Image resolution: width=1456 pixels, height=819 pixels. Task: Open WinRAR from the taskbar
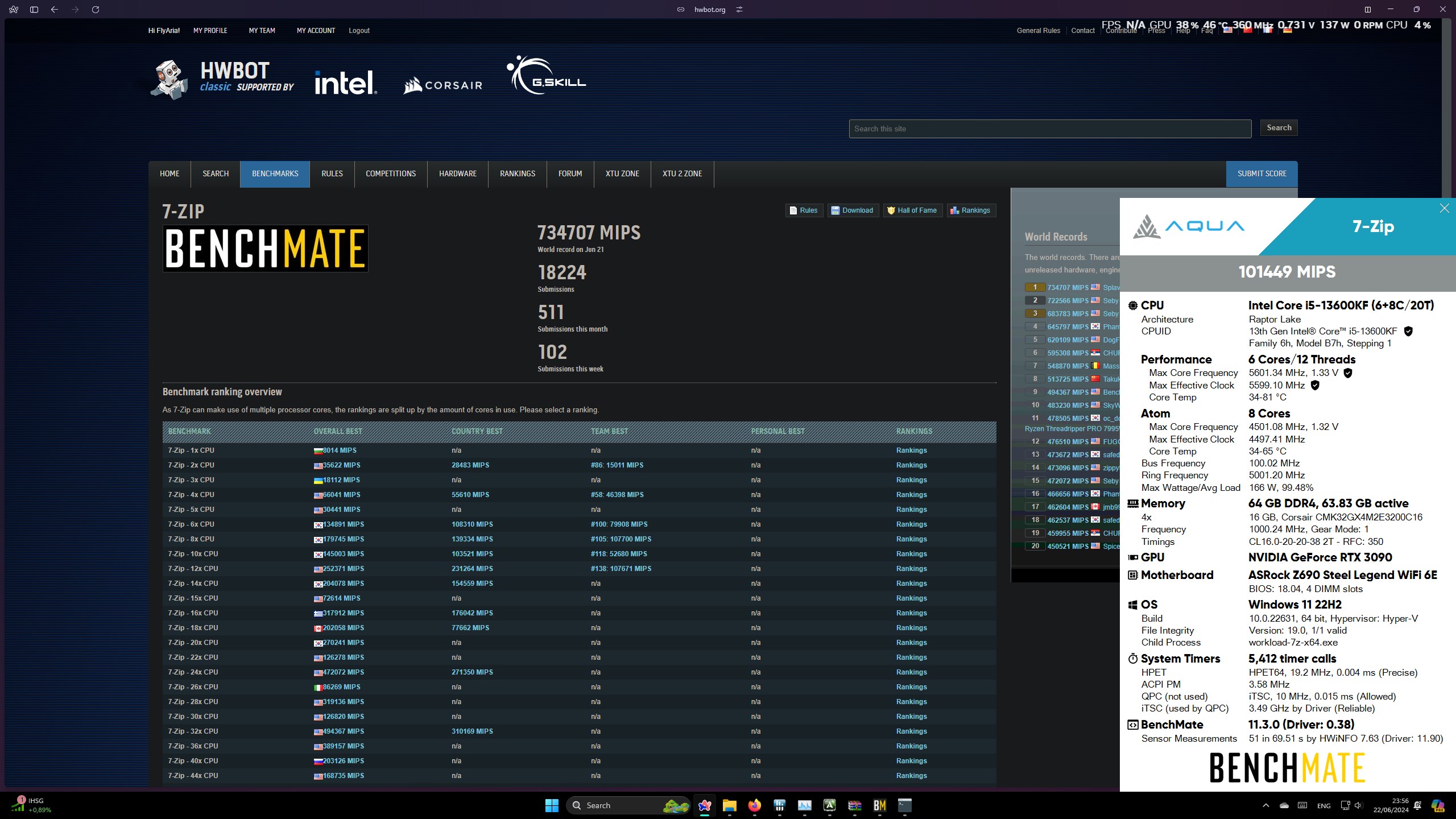pos(855,805)
